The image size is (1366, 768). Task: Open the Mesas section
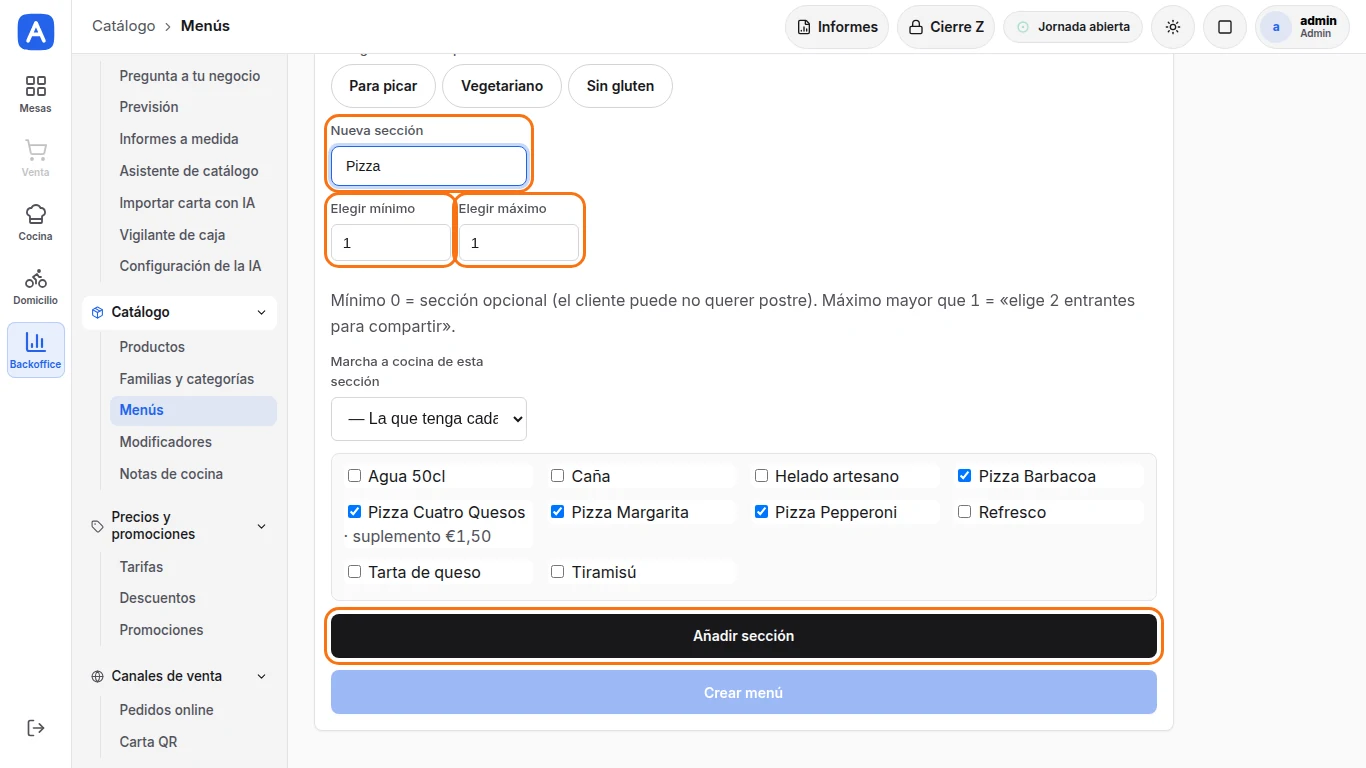(36, 94)
